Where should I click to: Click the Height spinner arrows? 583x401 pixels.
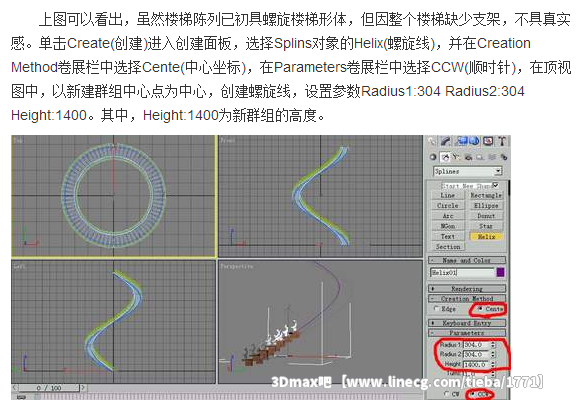tap(493, 365)
